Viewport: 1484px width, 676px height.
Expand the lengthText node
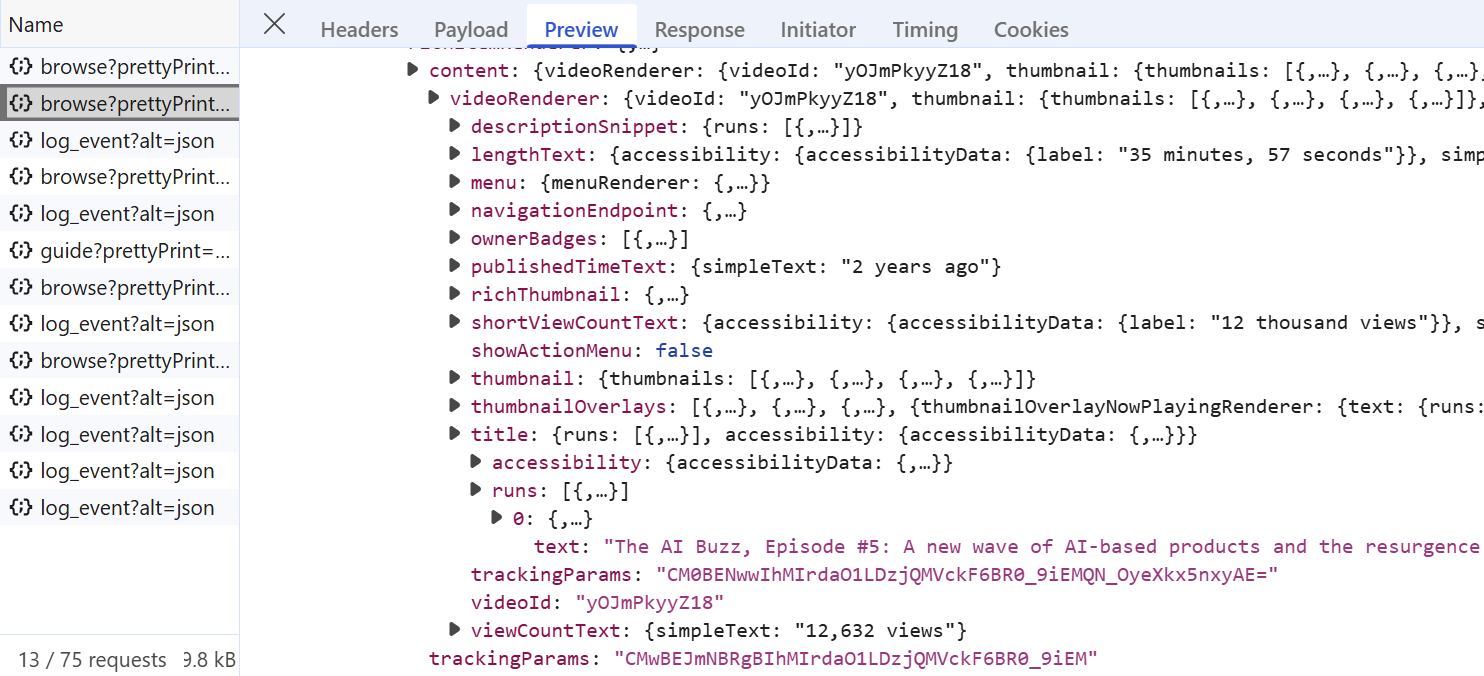(x=455, y=155)
